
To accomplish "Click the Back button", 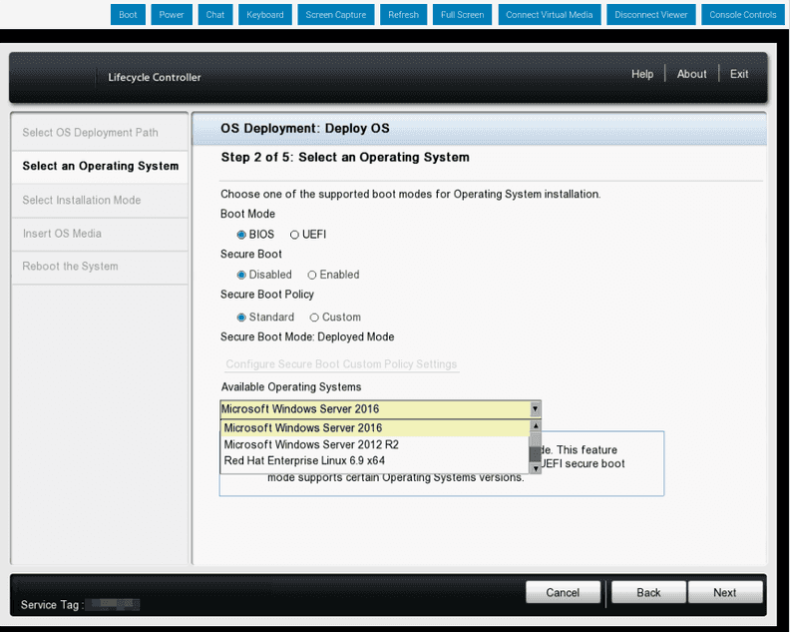I will pyautogui.click(x=648, y=592).
